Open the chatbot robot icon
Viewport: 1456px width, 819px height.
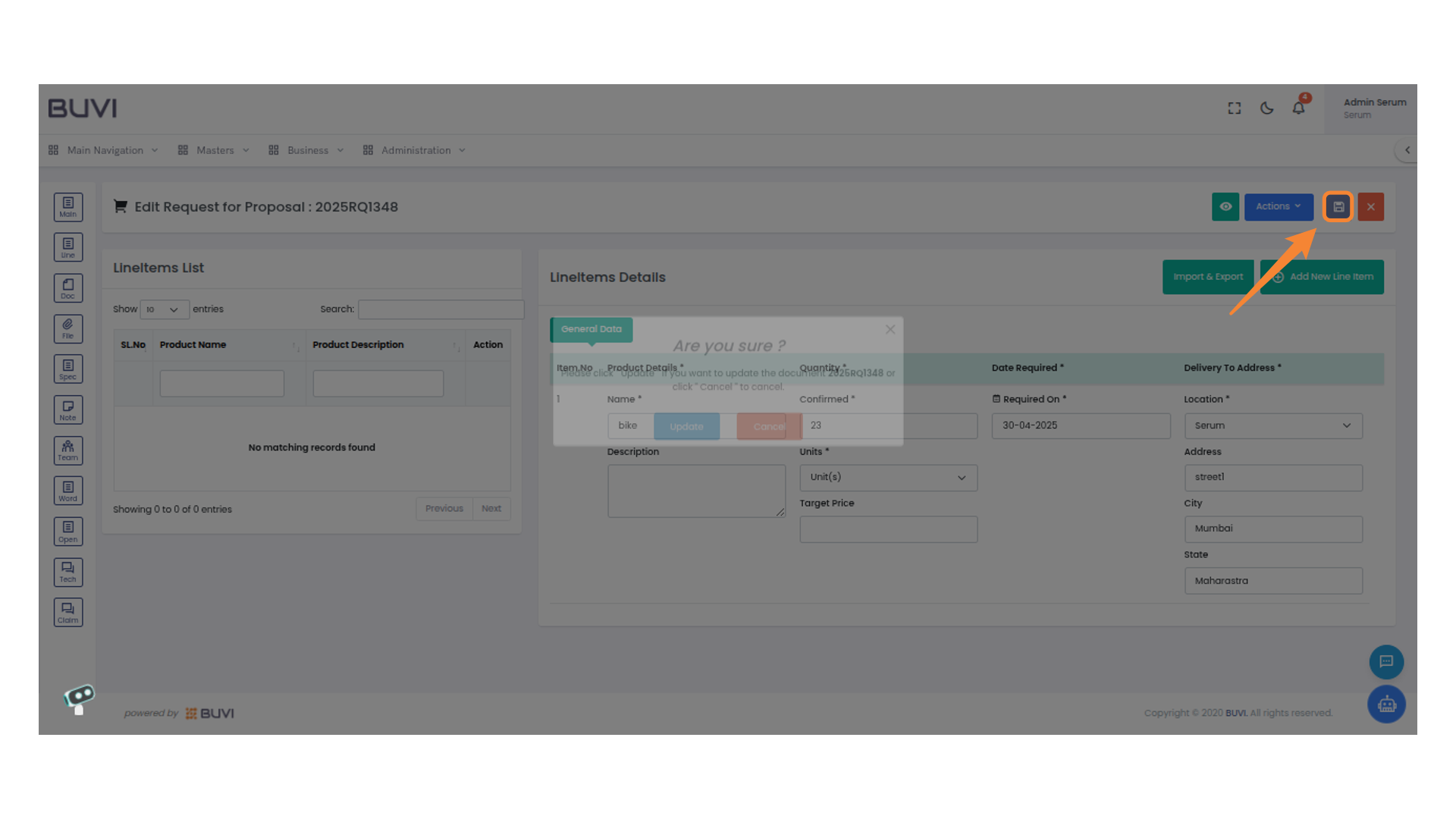coord(1386,704)
